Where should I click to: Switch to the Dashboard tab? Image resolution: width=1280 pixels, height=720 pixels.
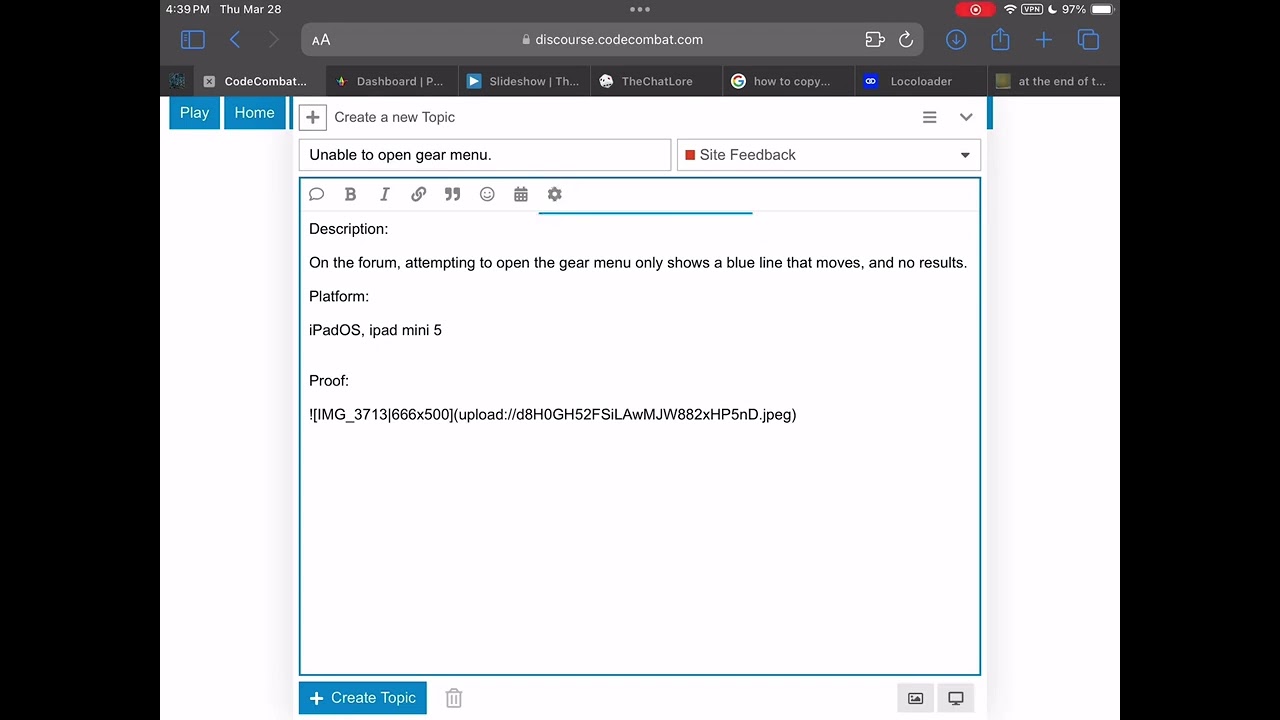point(392,82)
